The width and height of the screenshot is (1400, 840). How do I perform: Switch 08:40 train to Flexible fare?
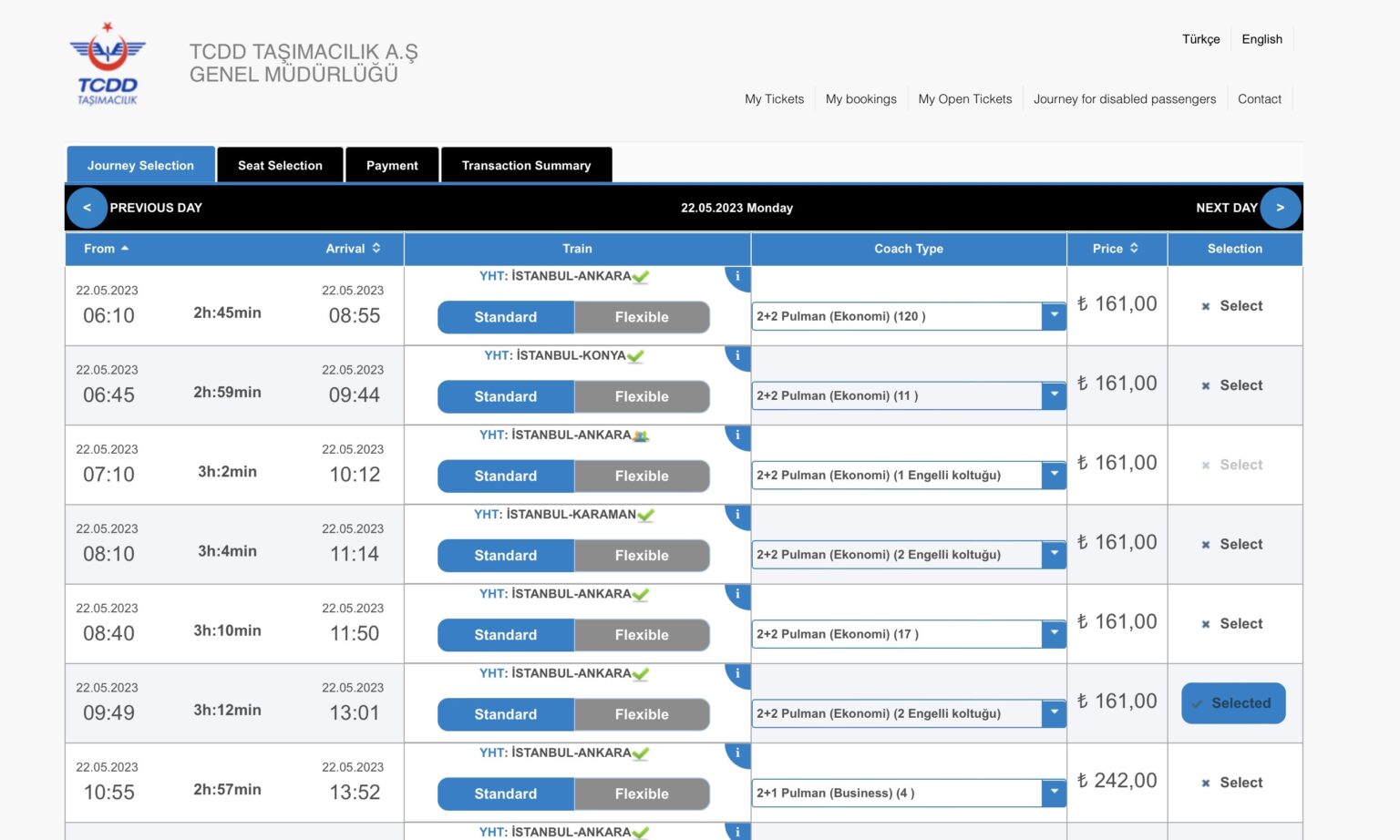coord(641,635)
